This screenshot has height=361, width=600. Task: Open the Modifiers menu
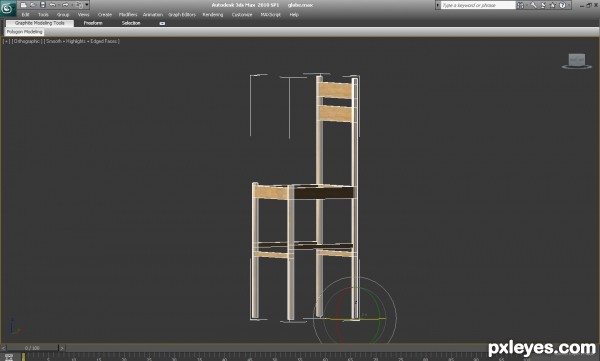click(x=128, y=15)
